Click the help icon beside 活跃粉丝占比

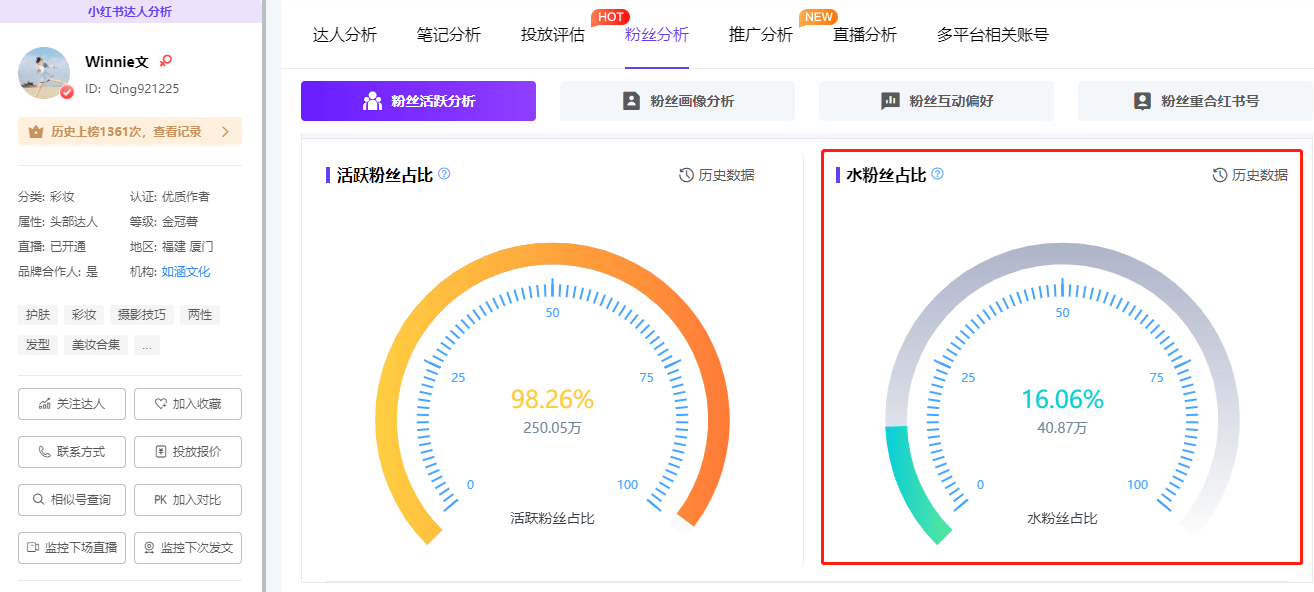tap(444, 174)
